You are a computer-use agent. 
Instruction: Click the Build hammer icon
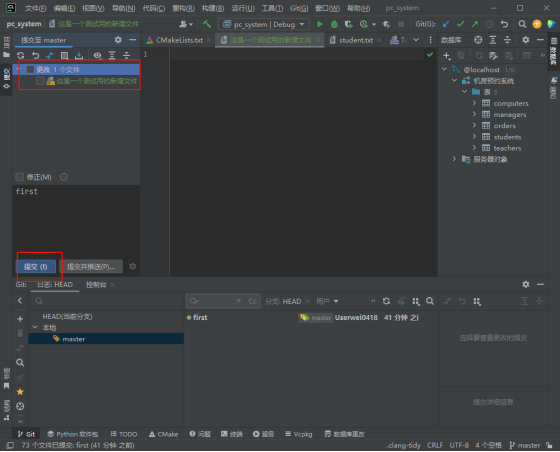(207, 24)
